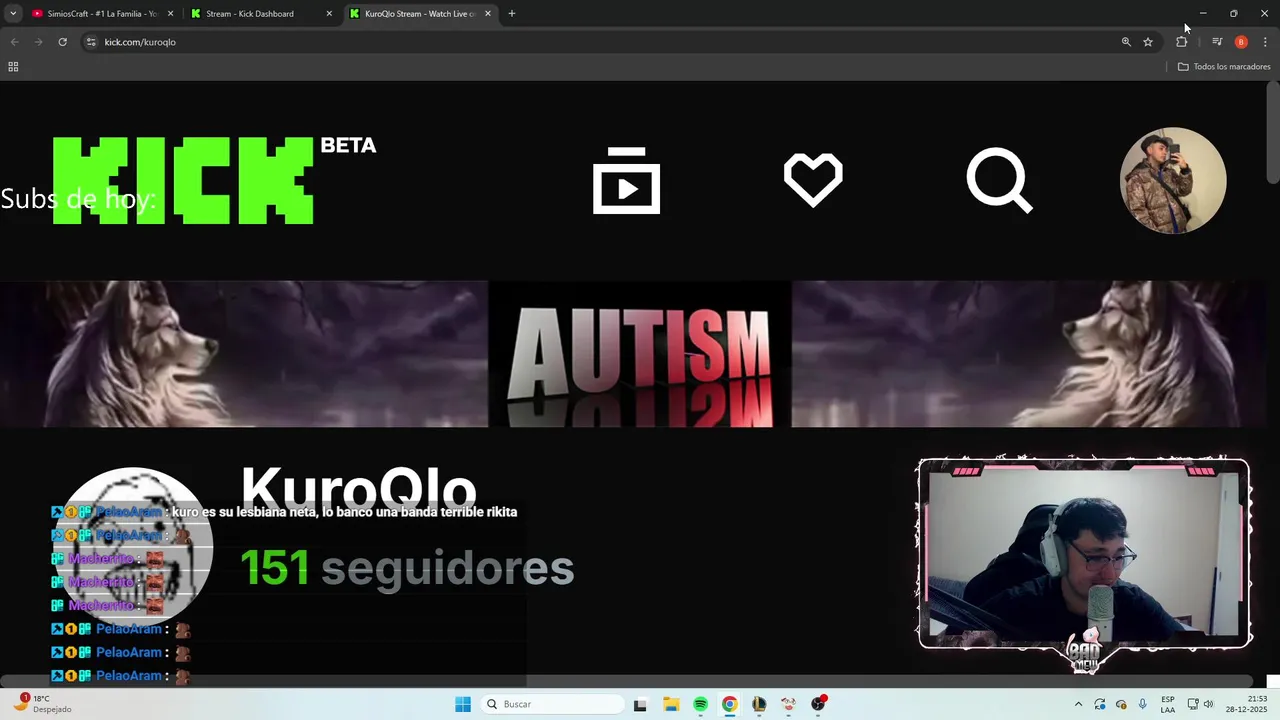Screen dimensions: 1280x720
Task: Click the Kick logo
Action: [x=183, y=181]
